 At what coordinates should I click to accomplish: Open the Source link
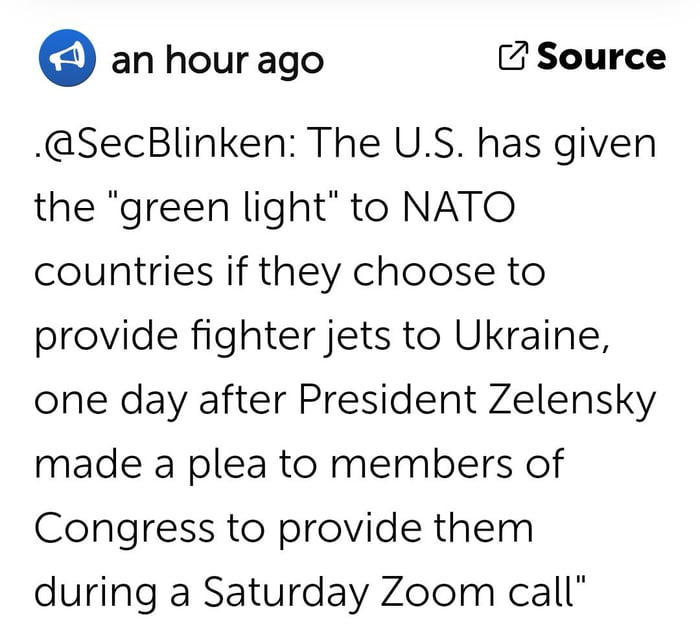(601, 57)
